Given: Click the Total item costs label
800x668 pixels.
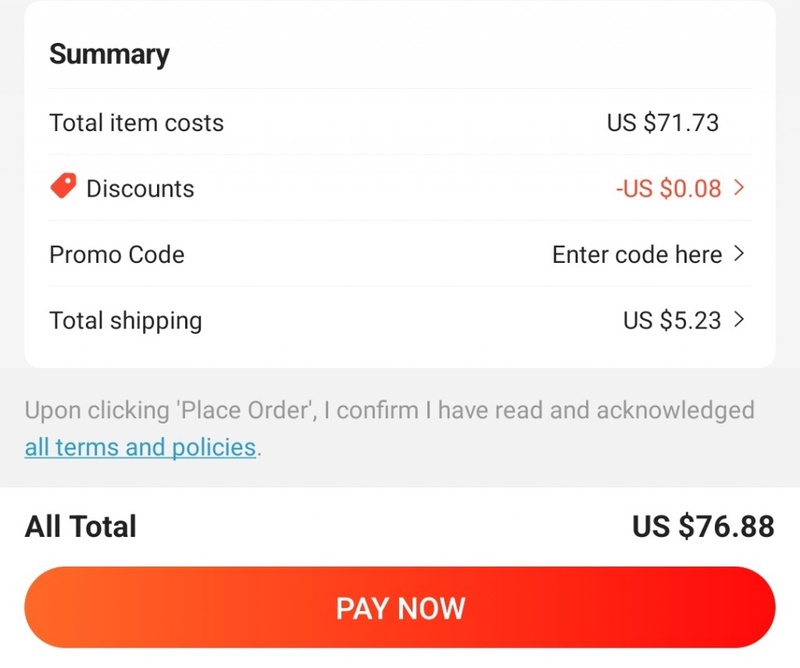Looking at the screenshot, I should click(136, 123).
